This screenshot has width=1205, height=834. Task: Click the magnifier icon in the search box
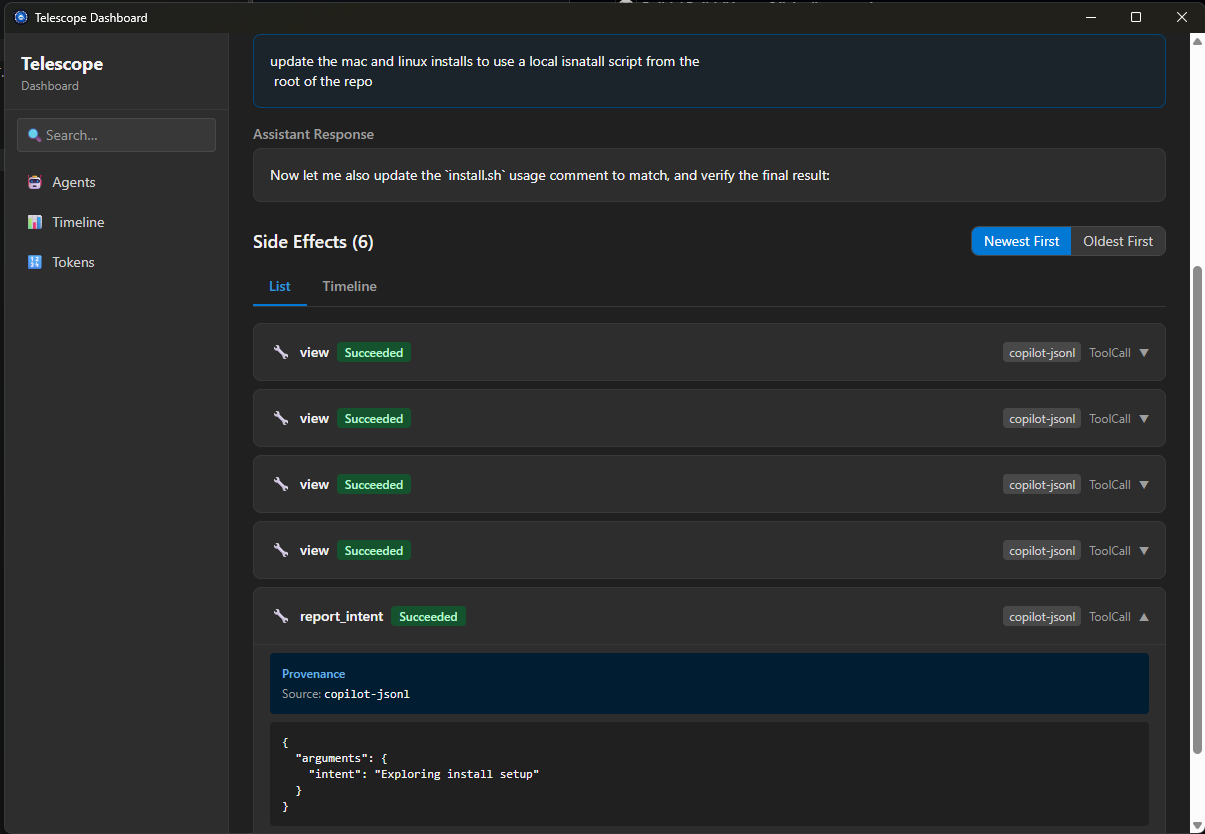[x=34, y=135]
